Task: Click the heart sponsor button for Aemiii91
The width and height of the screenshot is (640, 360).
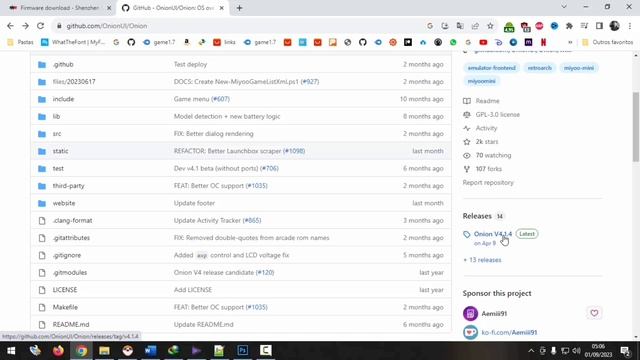Action: (x=594, y=313)
